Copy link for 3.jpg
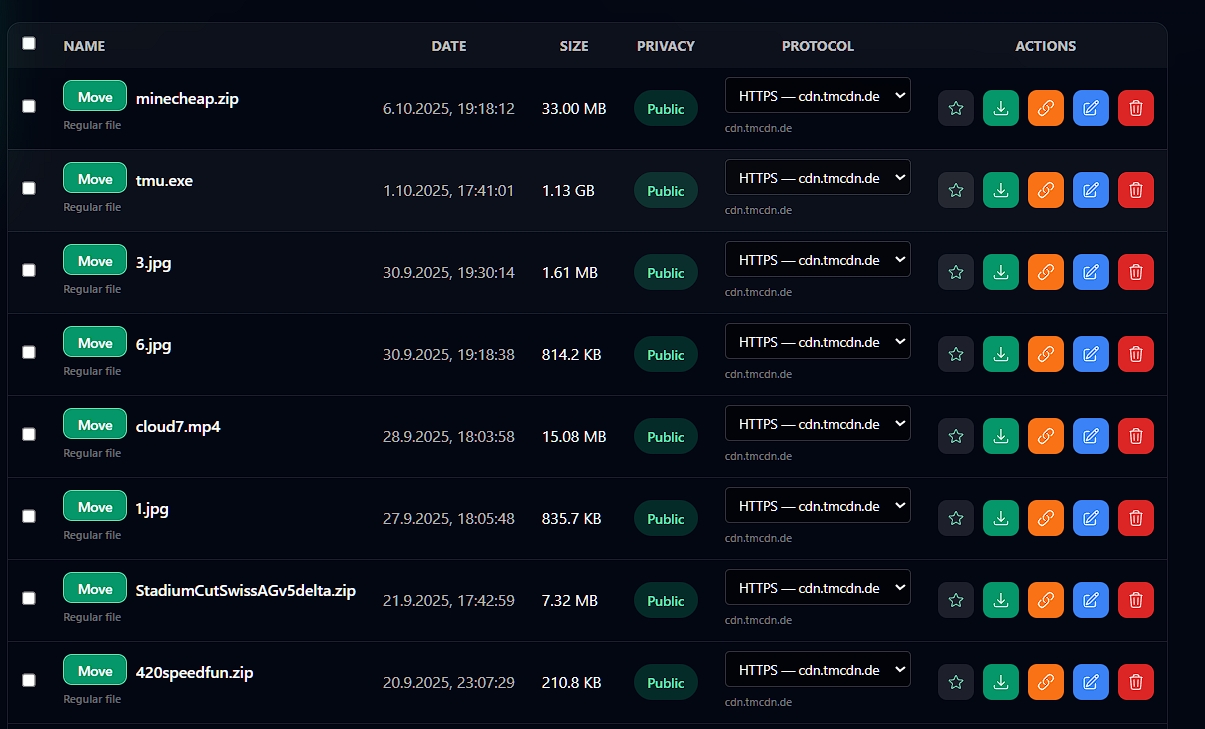The height and width of the screenshot is (729, 1205). [x=1045, y=272]
